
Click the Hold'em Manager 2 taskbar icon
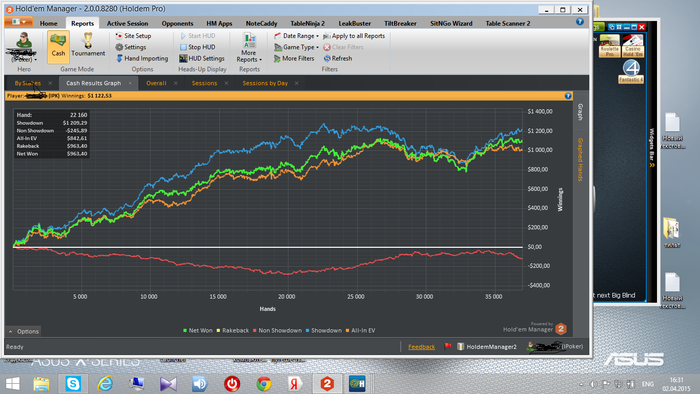pyautogui.click(x=327, y=384)
